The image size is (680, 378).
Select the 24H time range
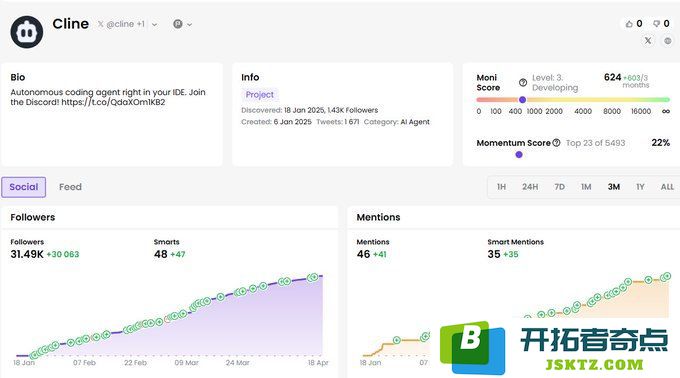(530, 187)
